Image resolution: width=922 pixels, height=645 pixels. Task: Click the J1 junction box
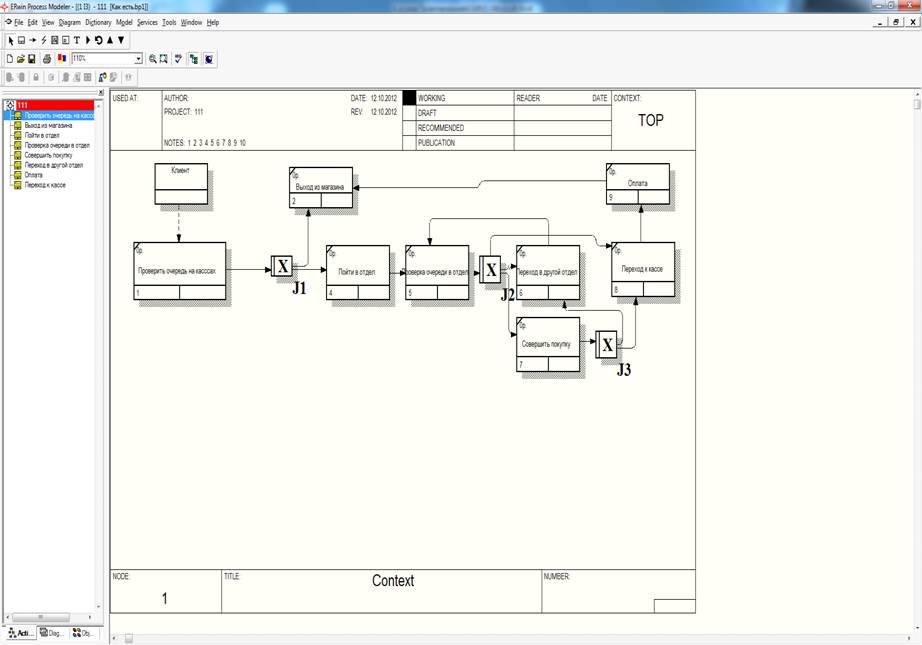coord(282,267)
